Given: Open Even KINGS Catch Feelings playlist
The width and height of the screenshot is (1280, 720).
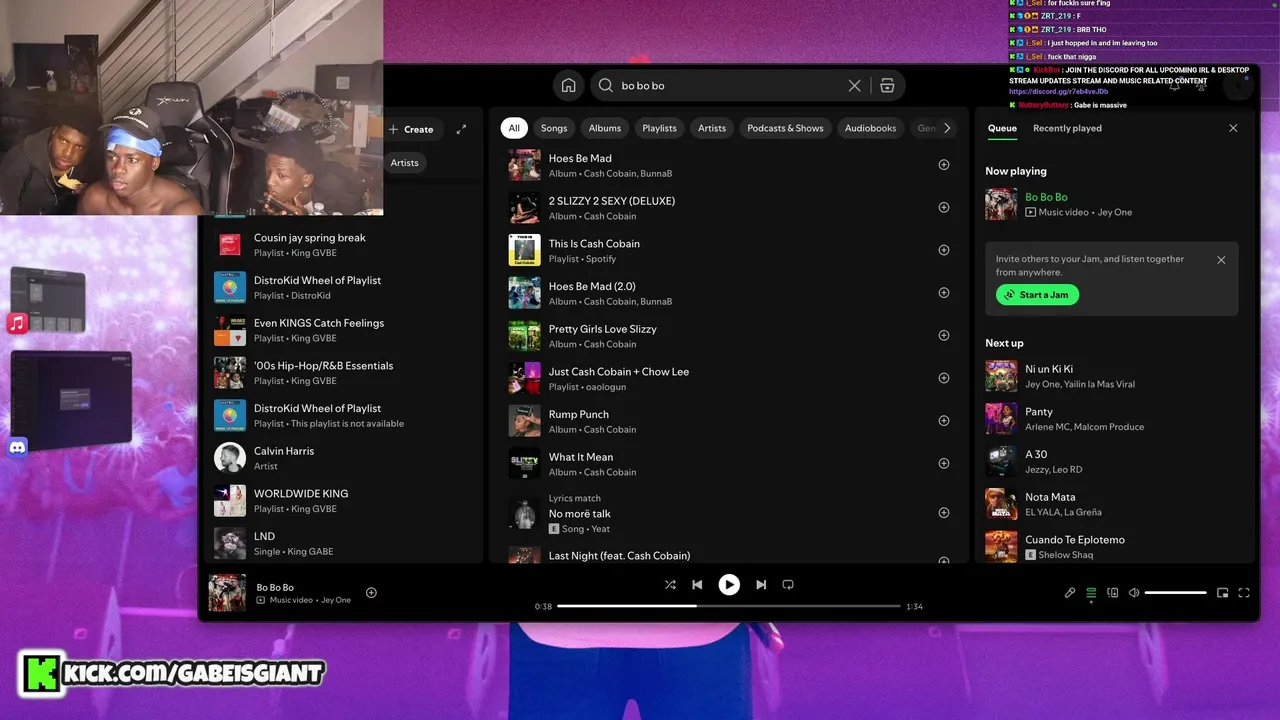Looking at the screenshot, I should pos(340,330).
